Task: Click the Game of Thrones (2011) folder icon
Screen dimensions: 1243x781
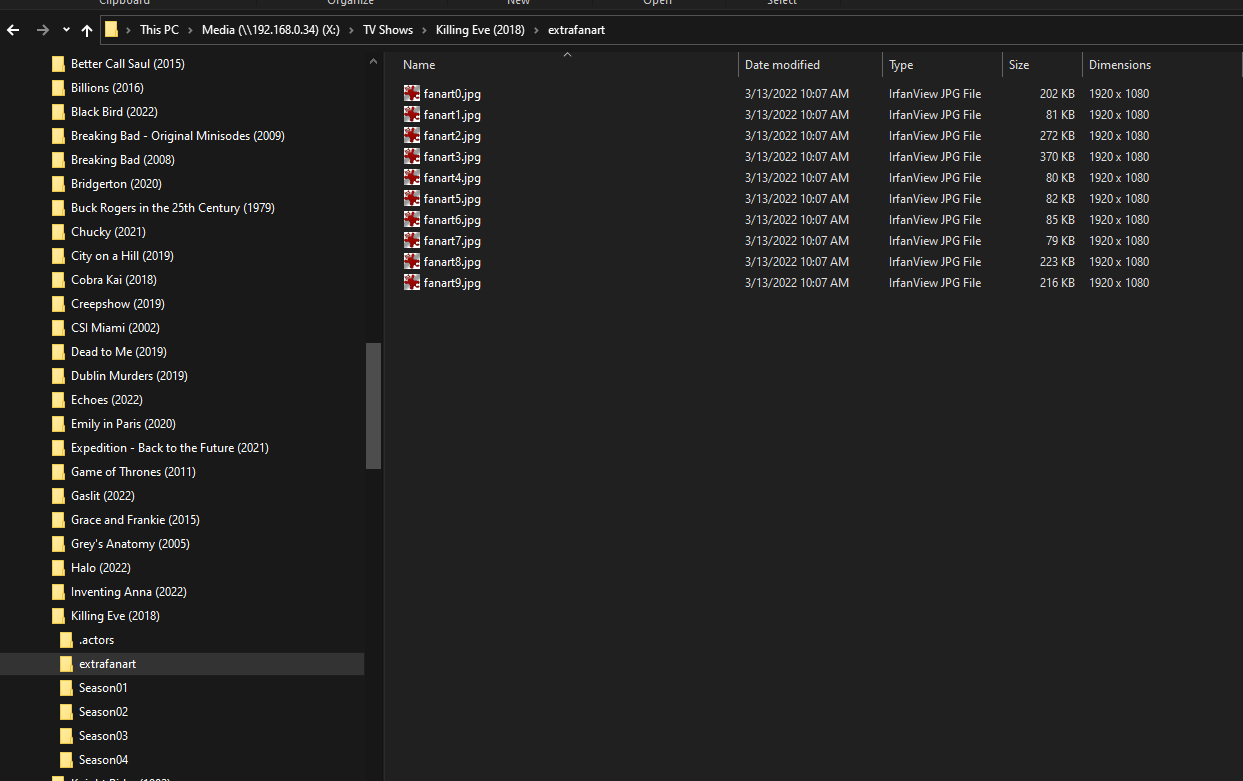Action: click(x=58, y=472)
